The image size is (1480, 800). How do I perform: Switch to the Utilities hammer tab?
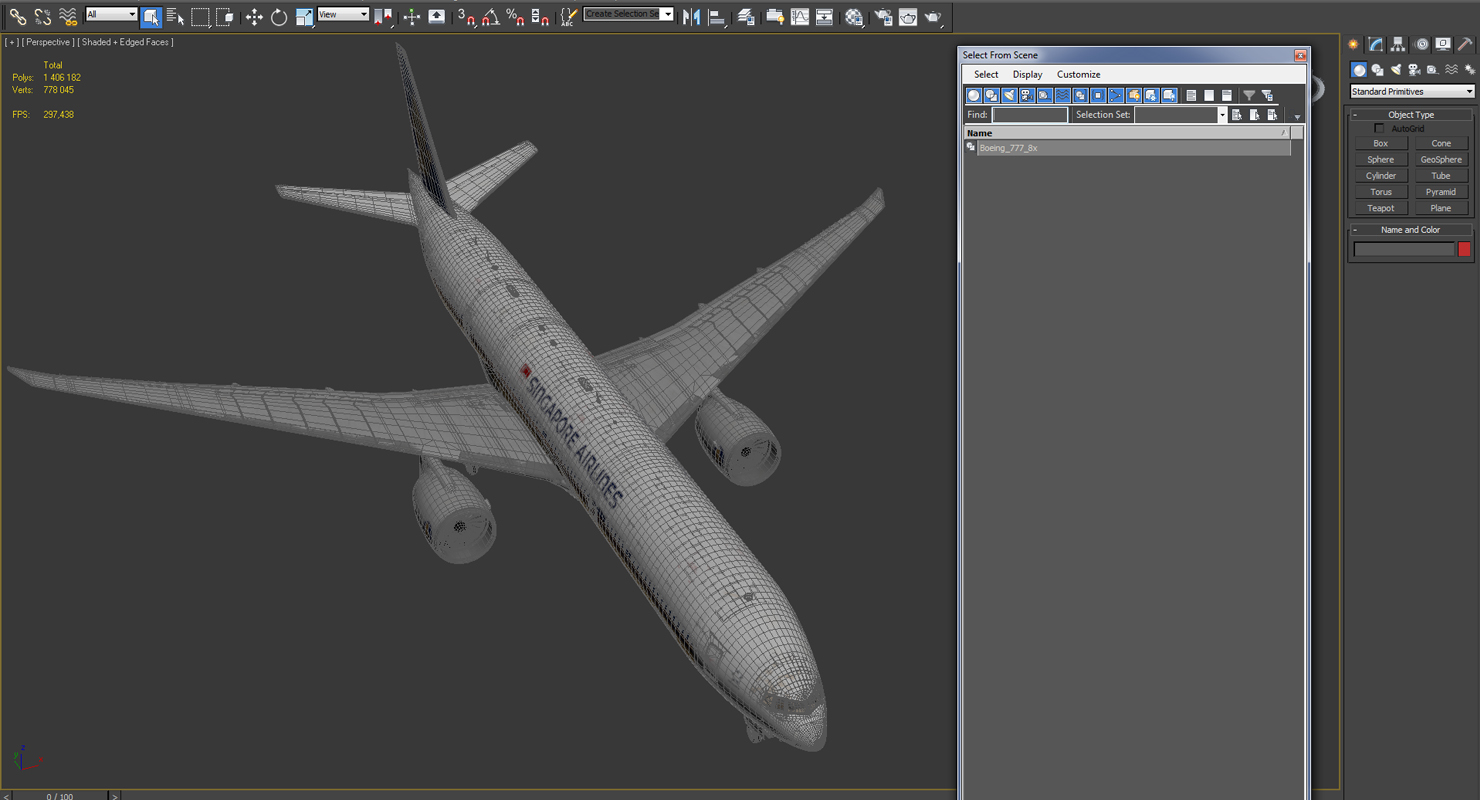tap(1465, 44)
